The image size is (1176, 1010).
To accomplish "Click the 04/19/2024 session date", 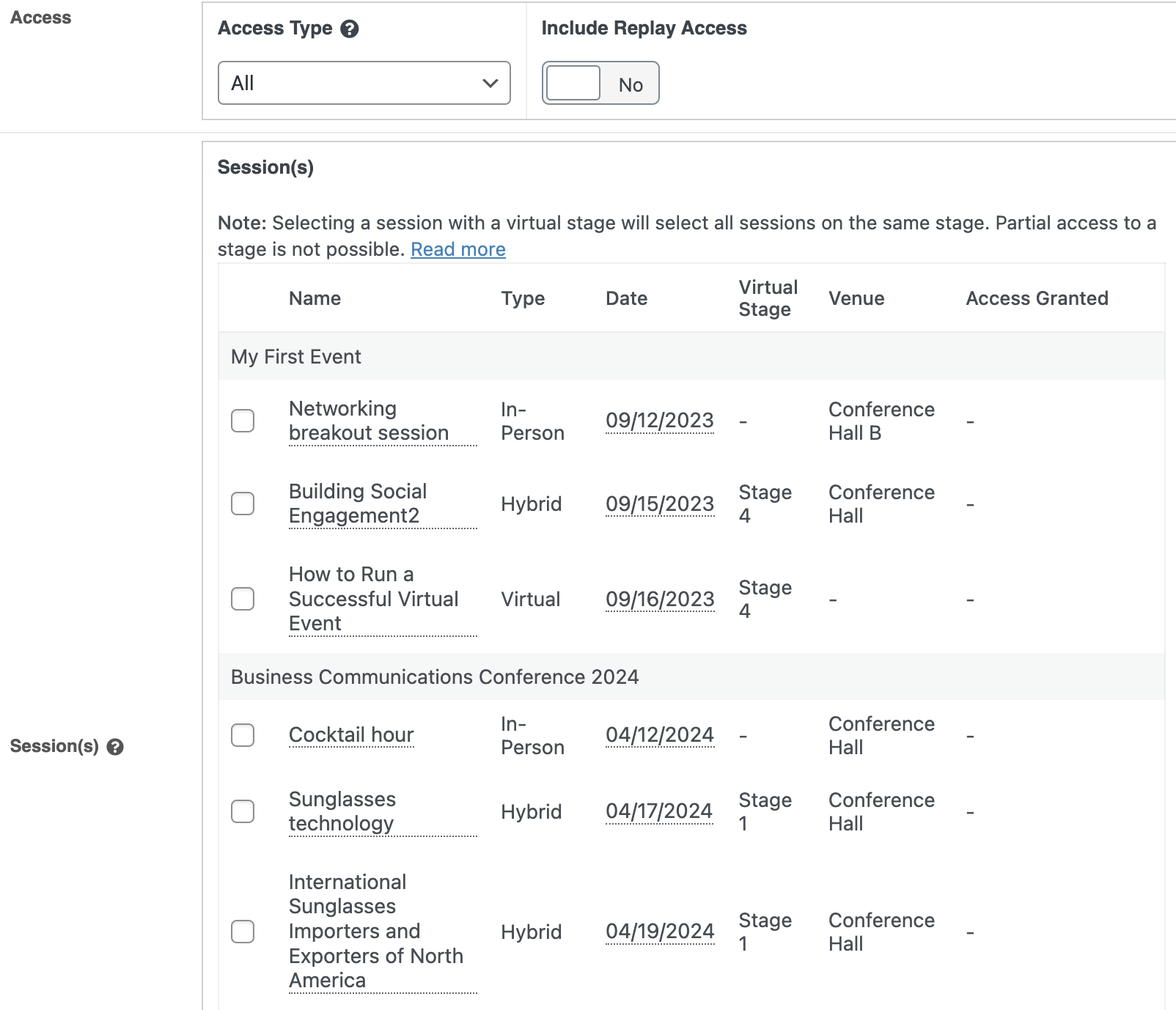I will [x=659, y=932].
